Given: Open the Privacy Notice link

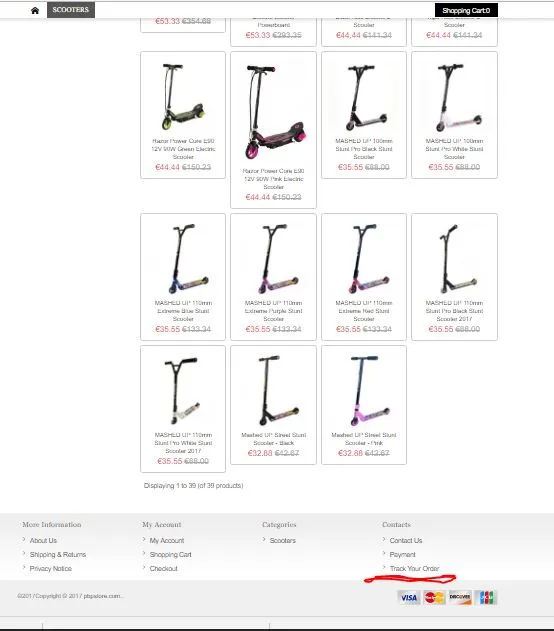Looking at the screenshot, I should click(x=51, y=569).
